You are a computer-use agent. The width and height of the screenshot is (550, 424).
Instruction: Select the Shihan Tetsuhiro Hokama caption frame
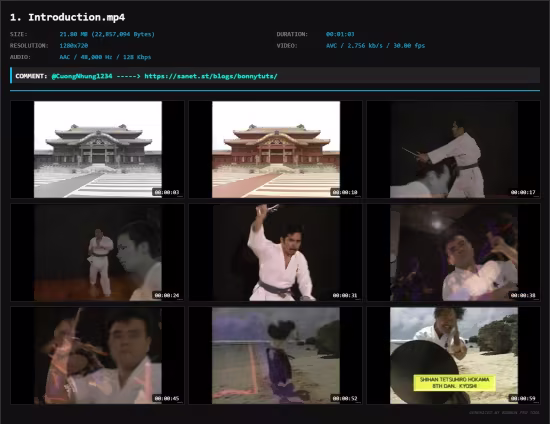(x=454, y=356)
